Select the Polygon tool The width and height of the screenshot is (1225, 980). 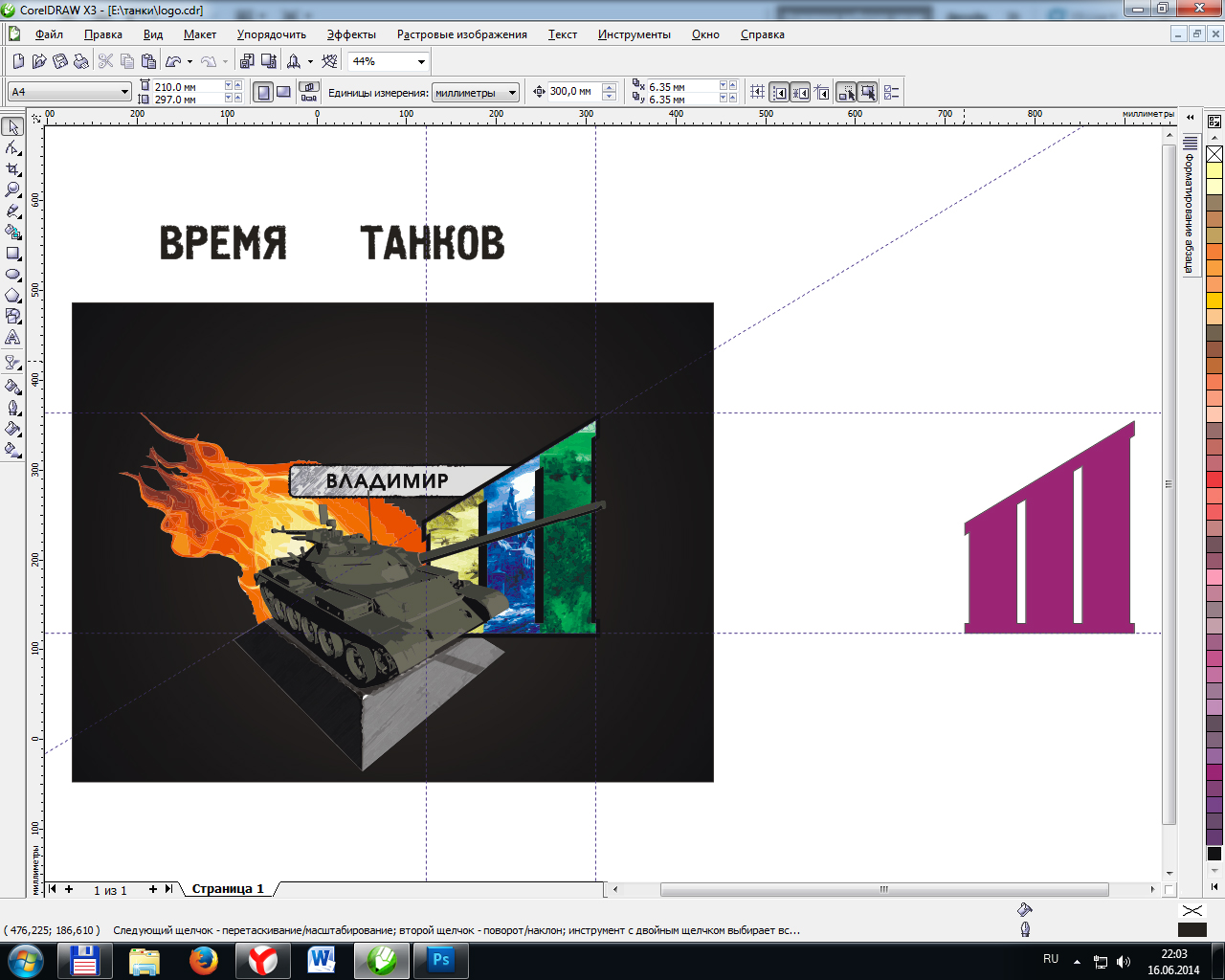[12, 296]
